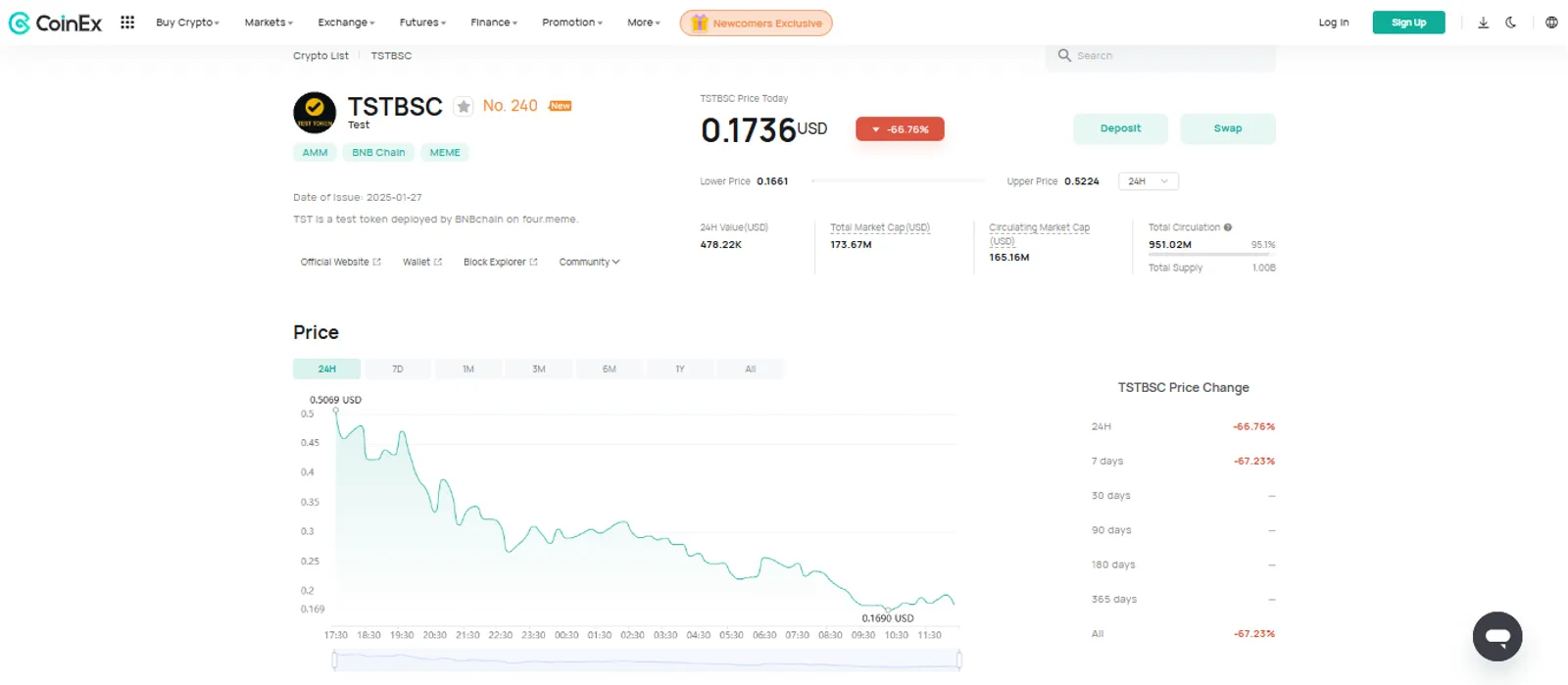The width and height of the screenshot is (1568, 685).
Task: Click the -66.76% price change badge
Action: click(x=900, y=129)
